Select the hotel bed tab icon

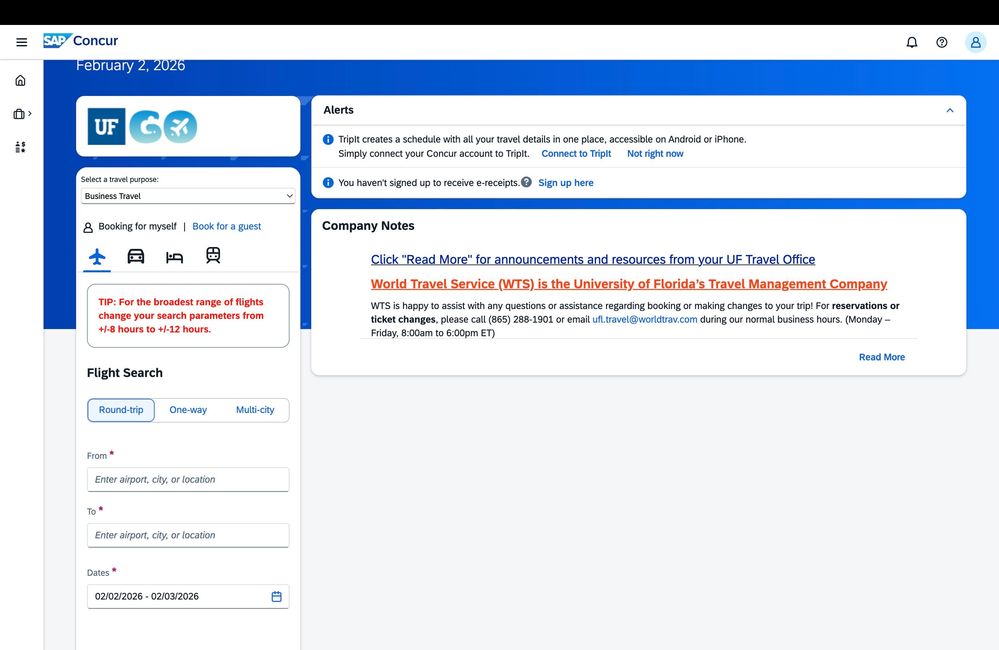point(174,257)
